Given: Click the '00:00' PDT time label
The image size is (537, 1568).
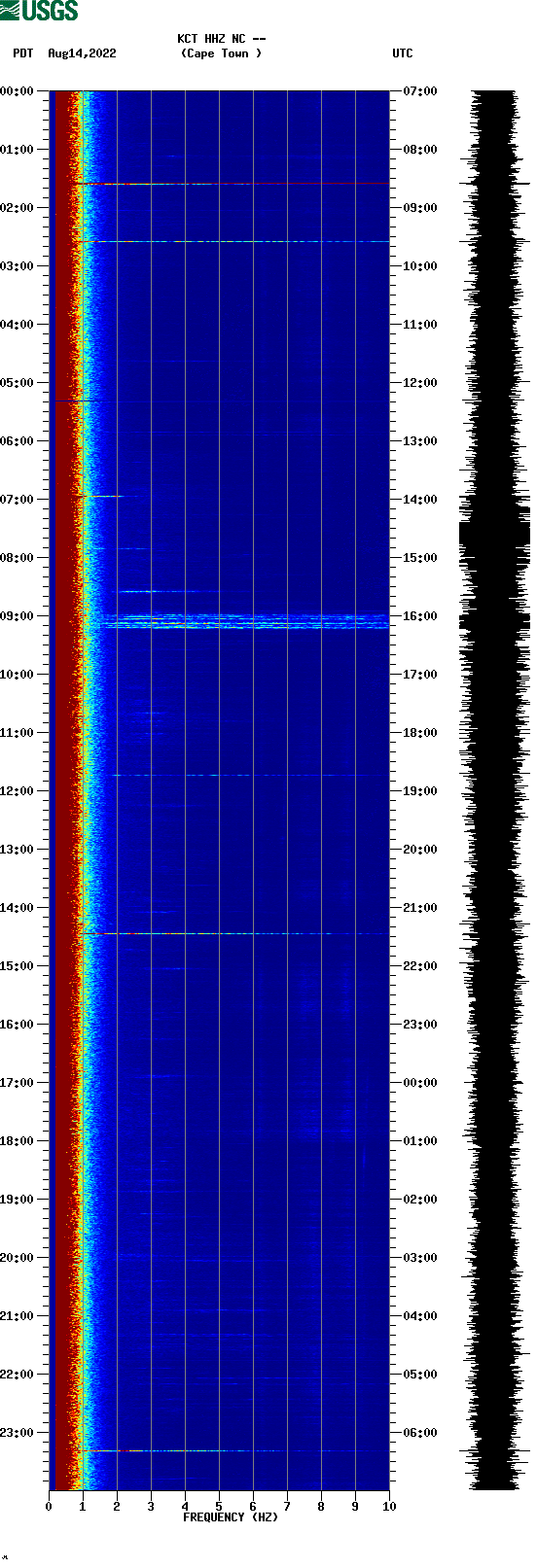Looking at the screenshot, I should (x=17, y=91).
